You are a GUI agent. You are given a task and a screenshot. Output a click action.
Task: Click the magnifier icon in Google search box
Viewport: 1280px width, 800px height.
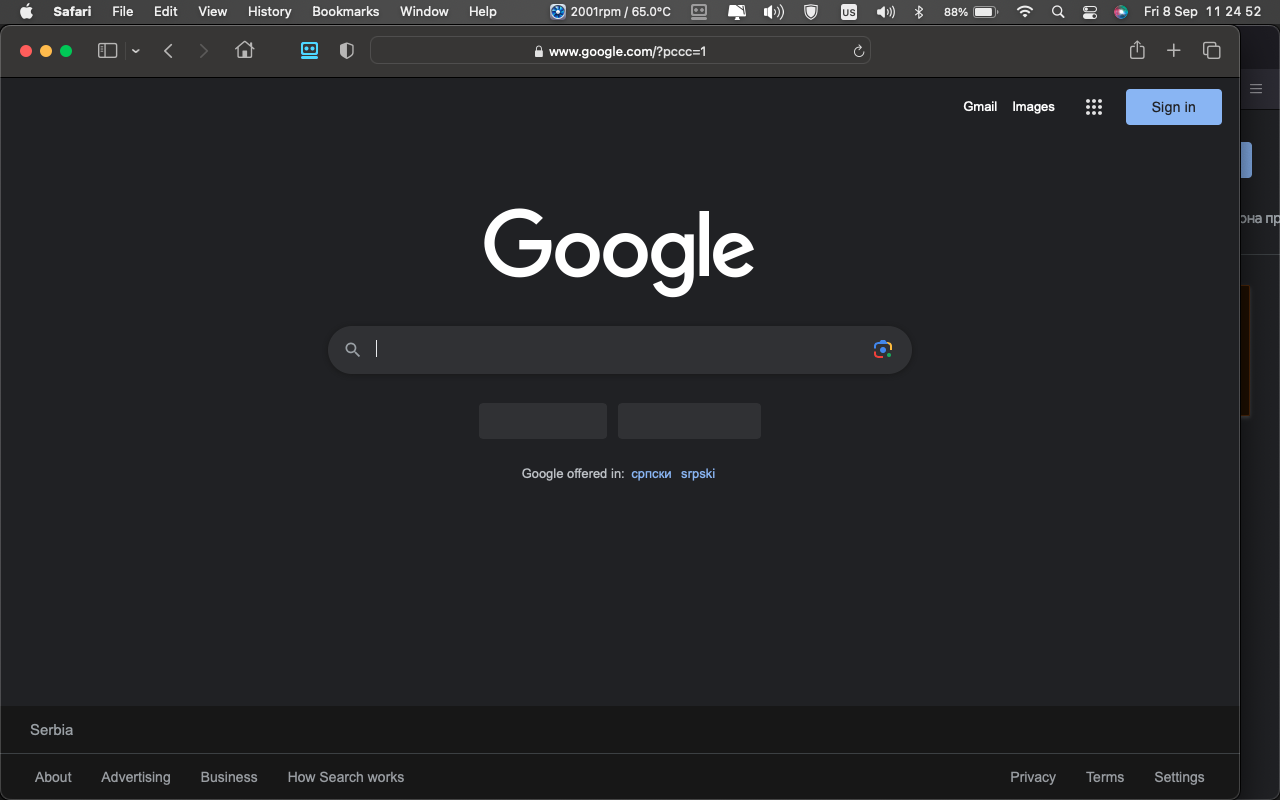click(x=352, y=349)
